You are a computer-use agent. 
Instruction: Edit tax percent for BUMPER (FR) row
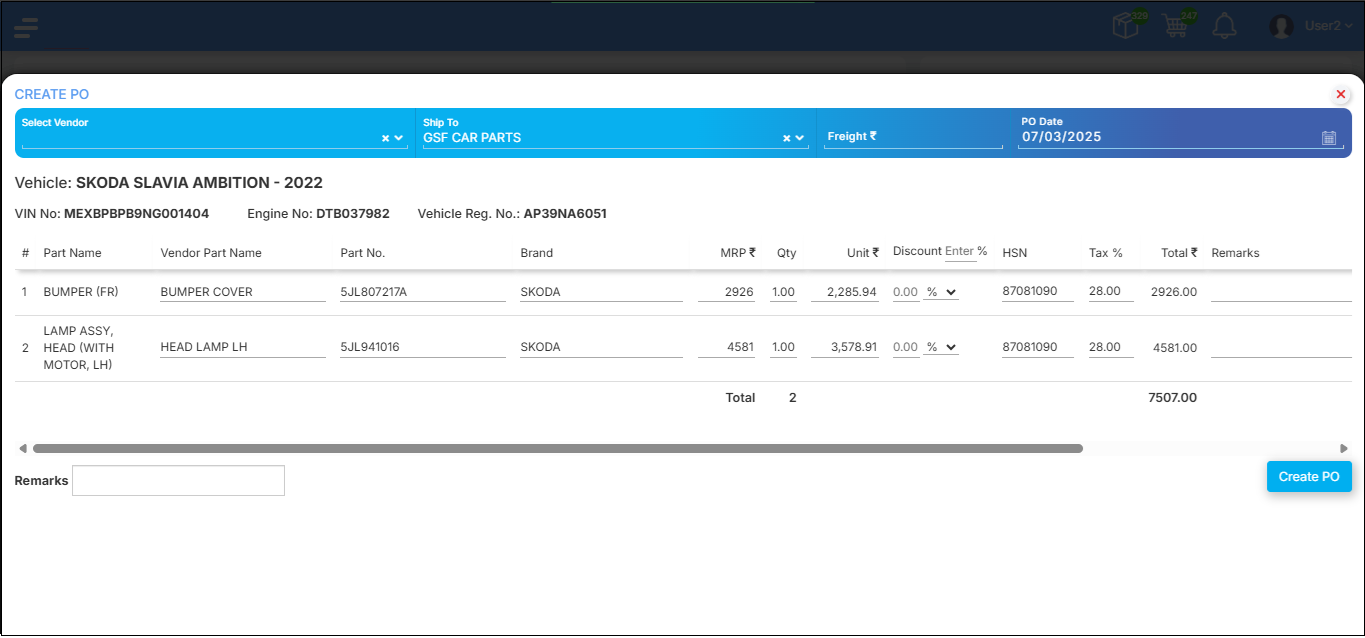pyautogui.click(x=1111, y=292)
